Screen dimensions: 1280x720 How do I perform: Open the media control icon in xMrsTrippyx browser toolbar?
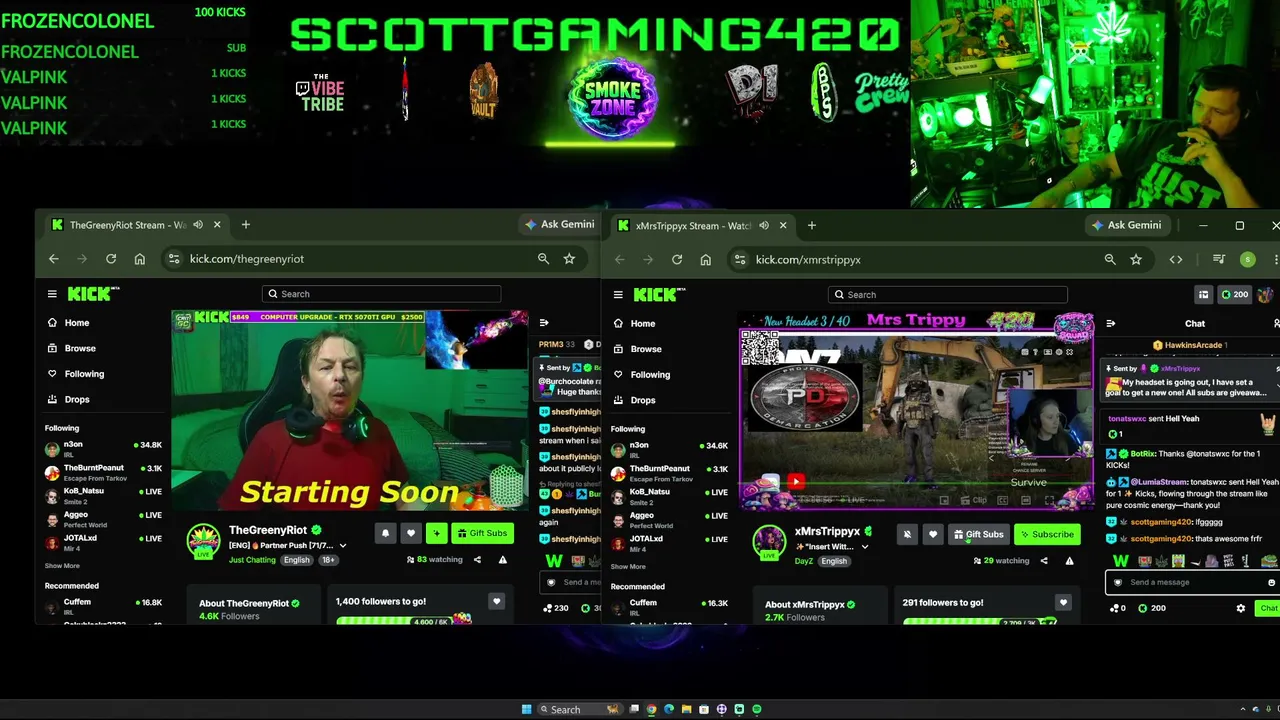[1218, 260]
